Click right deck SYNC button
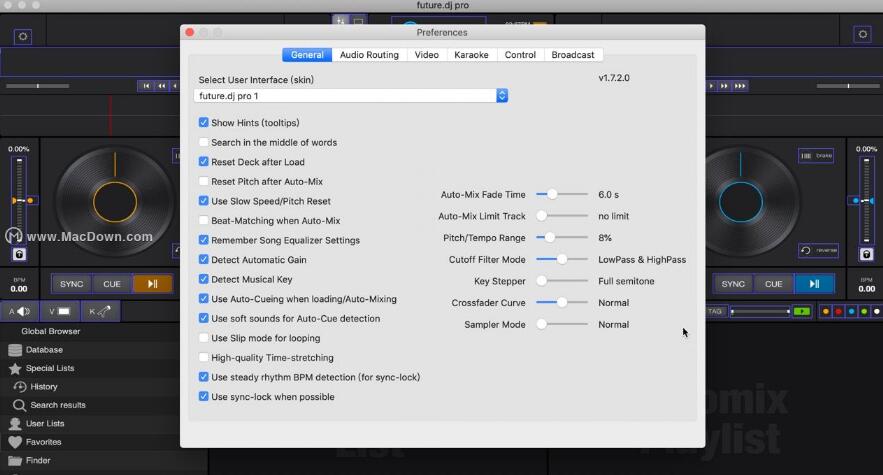This screenshot has height=475, width=883. 733,284
